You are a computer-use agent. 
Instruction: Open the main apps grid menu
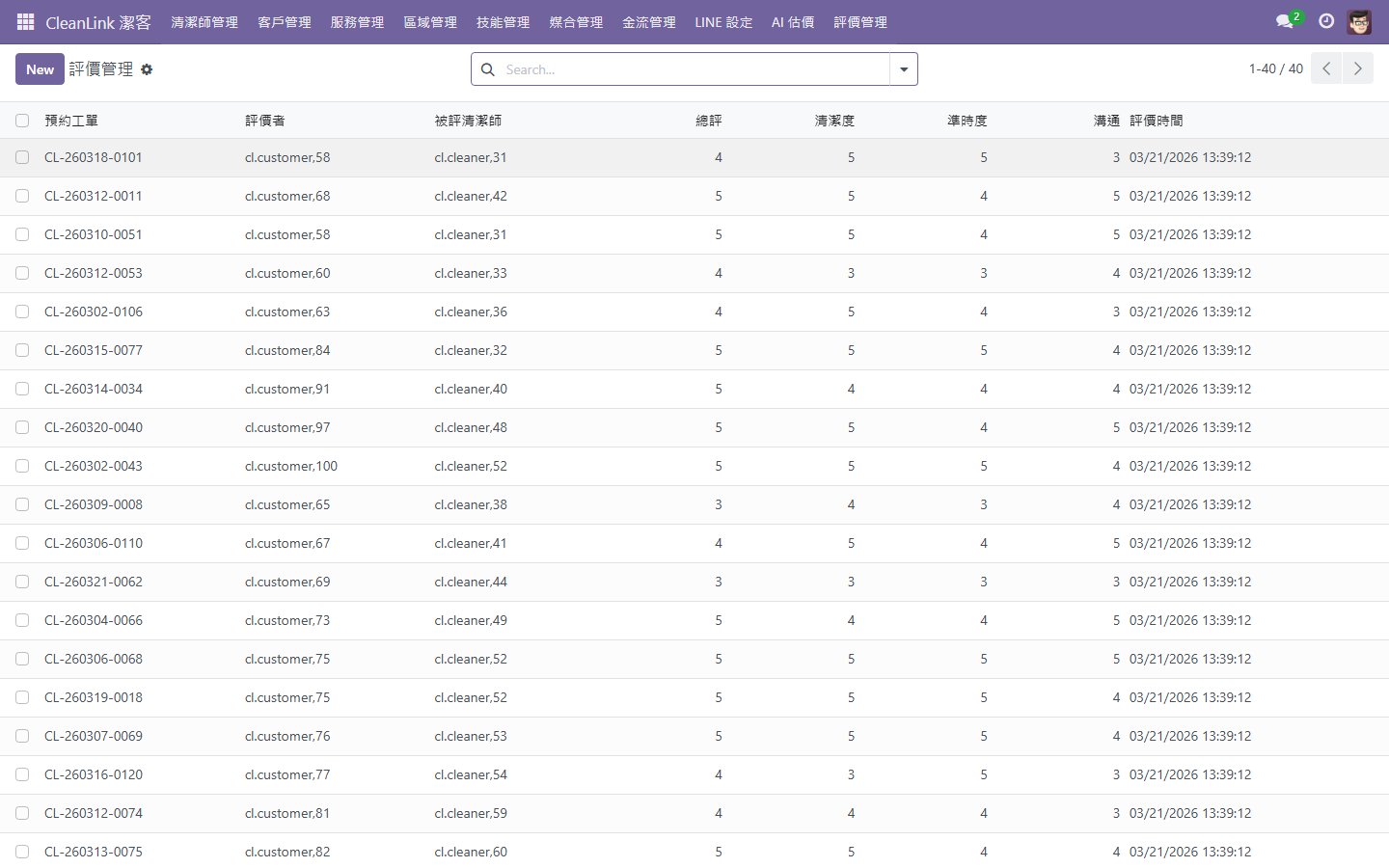(25, 21)
